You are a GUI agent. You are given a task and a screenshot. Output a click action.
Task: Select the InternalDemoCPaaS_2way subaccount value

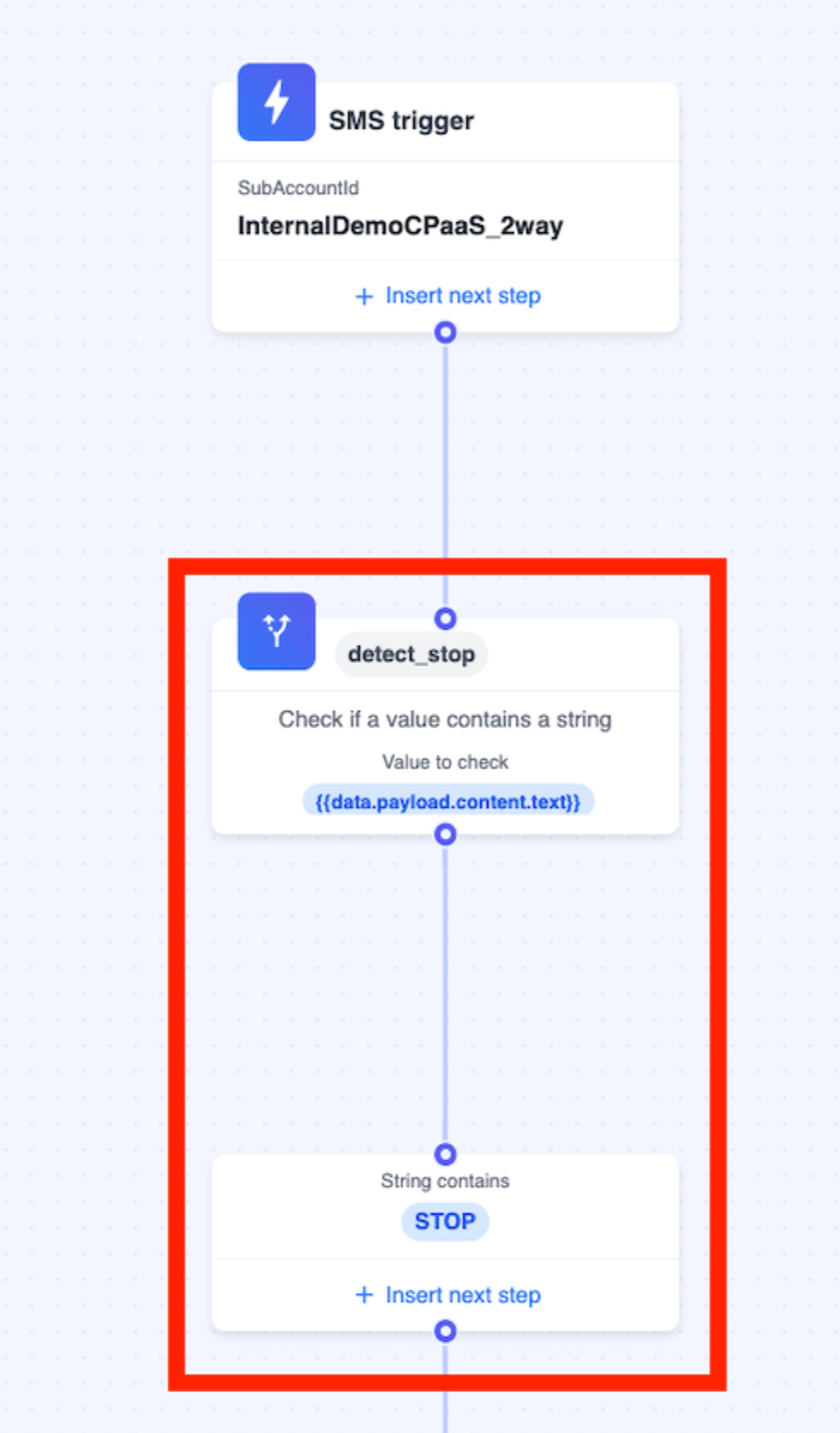click(400, 226)
